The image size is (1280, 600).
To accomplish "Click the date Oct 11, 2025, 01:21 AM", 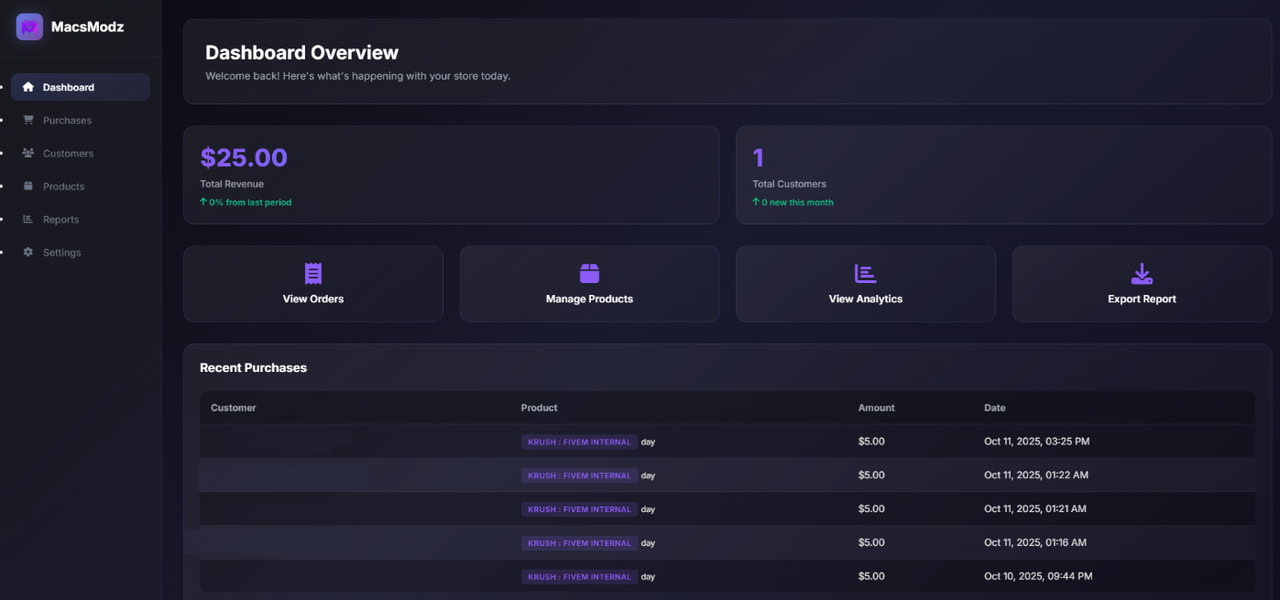I will (x=1035, y=508).
